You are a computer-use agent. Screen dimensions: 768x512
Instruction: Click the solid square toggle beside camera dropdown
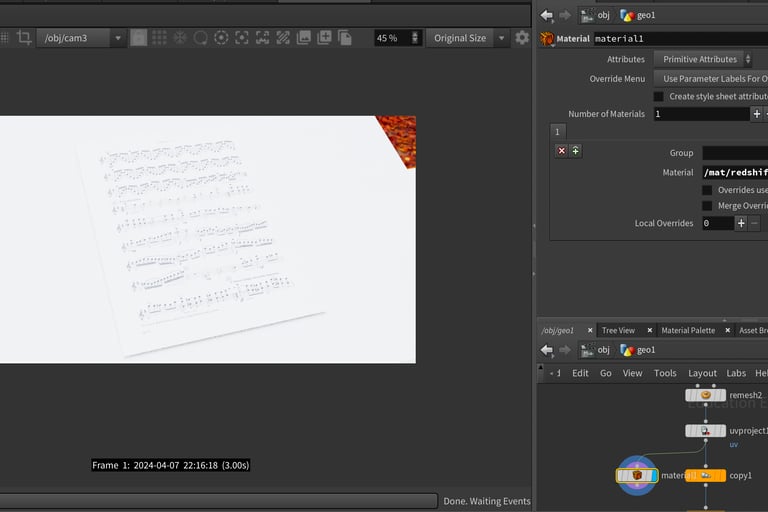139,38
